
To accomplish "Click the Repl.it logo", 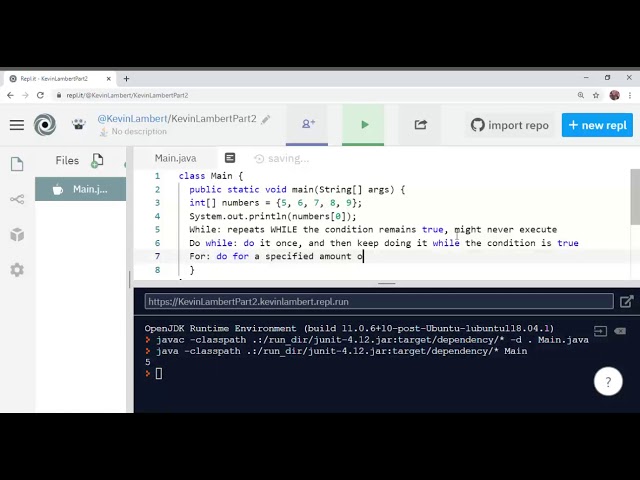I will [45, 124].
